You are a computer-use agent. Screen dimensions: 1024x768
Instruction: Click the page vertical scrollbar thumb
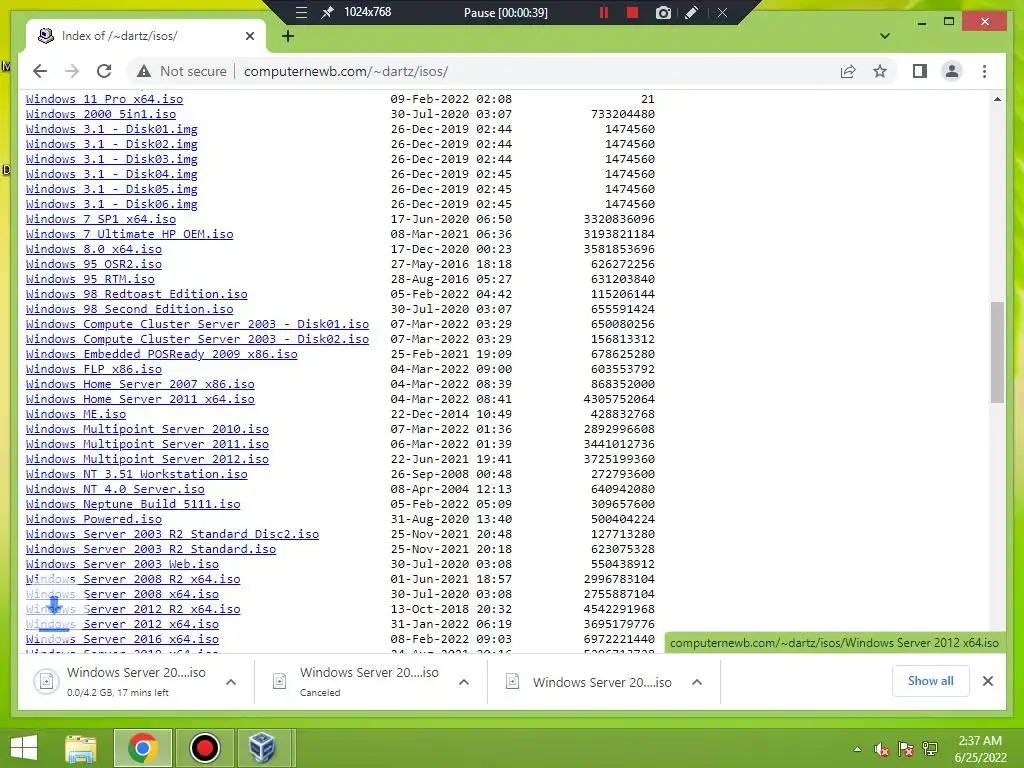pos(997,352)
